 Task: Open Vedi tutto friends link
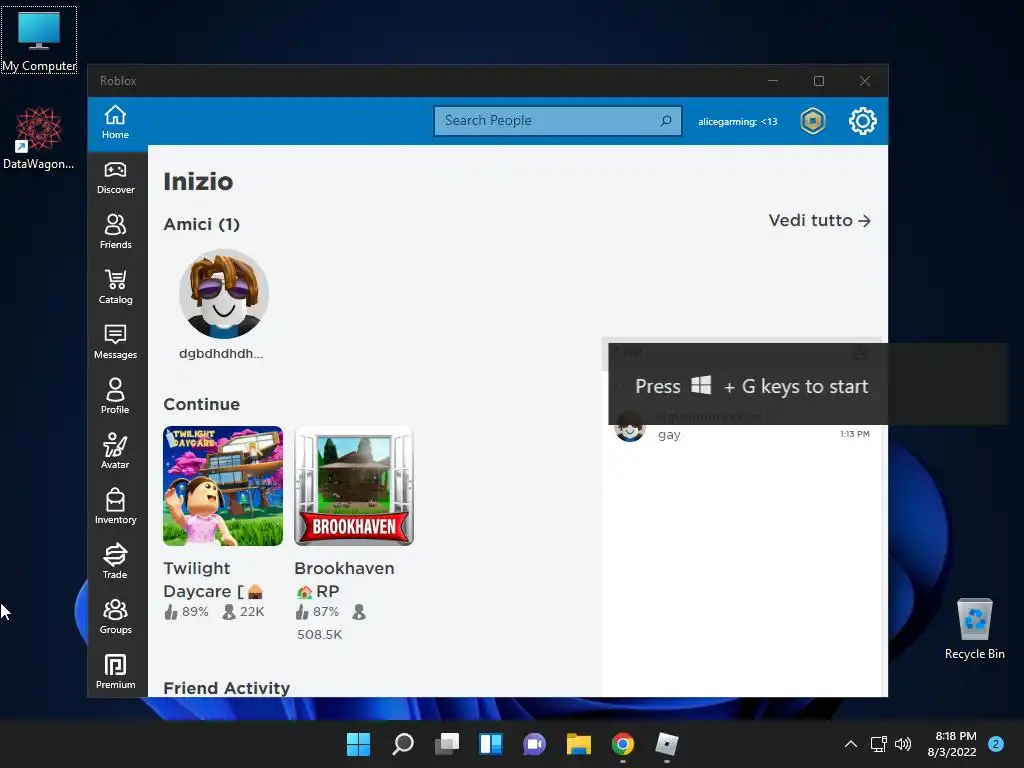click(x=820, y=221)
